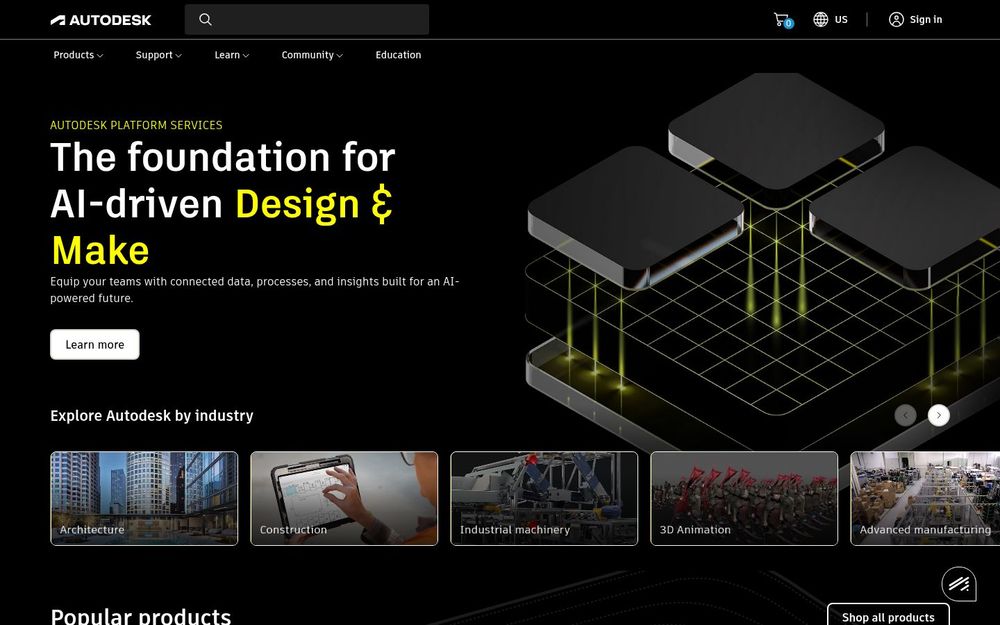Open the Industrial machinery card
The image size is (1000, 625).
click(x=544, y=499)
